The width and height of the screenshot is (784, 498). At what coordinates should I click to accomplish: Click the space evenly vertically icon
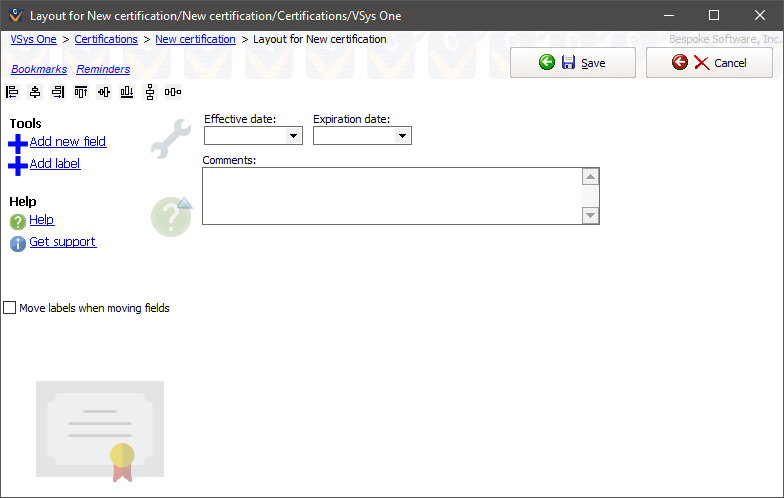click(x=150, y=92)
